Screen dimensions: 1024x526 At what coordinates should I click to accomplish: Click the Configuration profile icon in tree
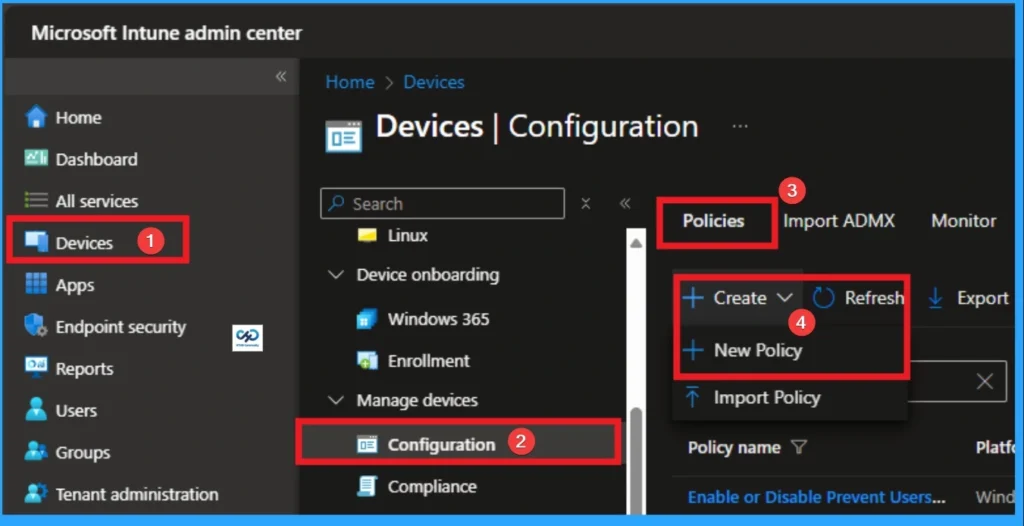coord(367,445)
